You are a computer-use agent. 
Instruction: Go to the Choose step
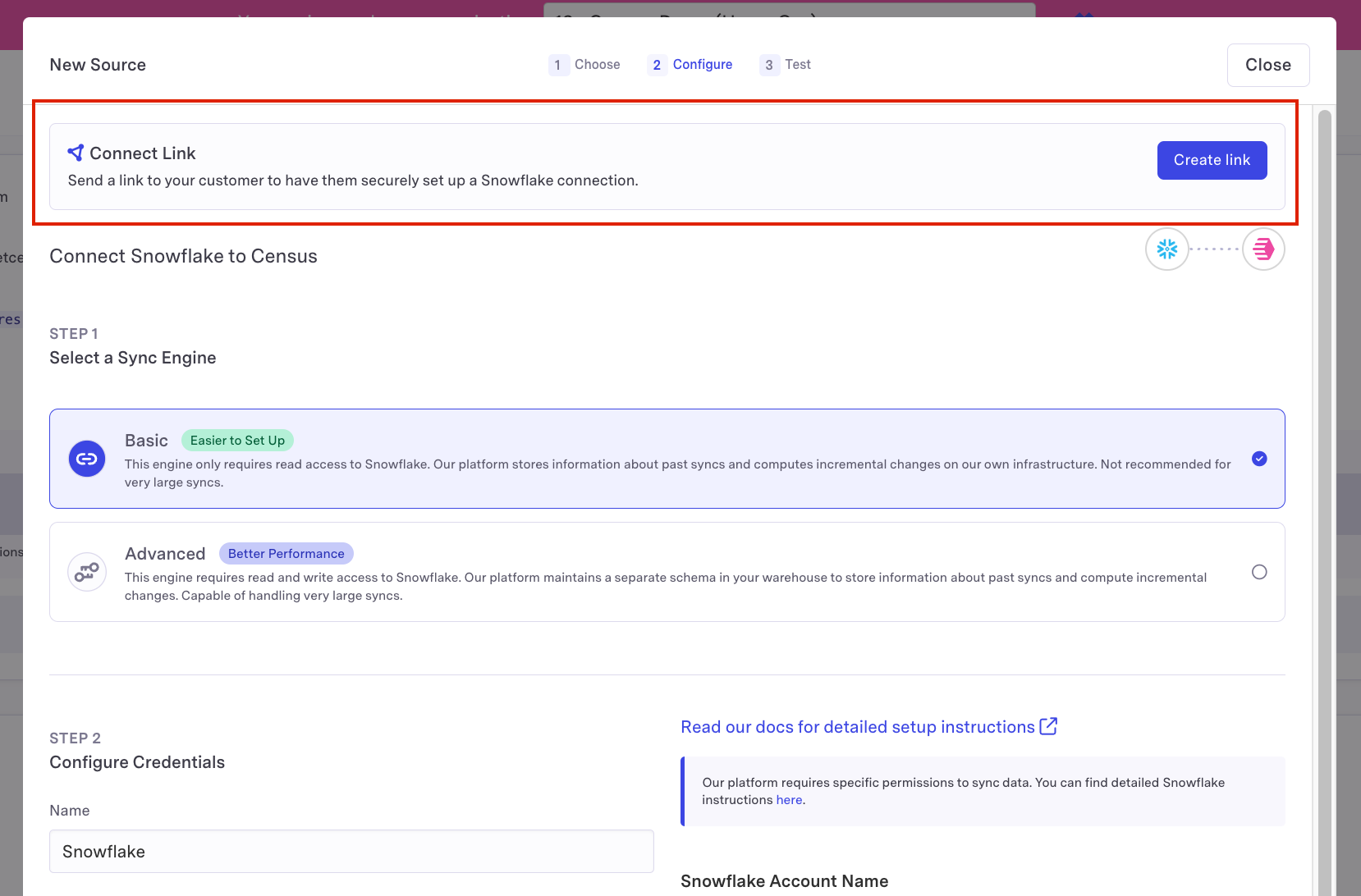coord(584,65)
